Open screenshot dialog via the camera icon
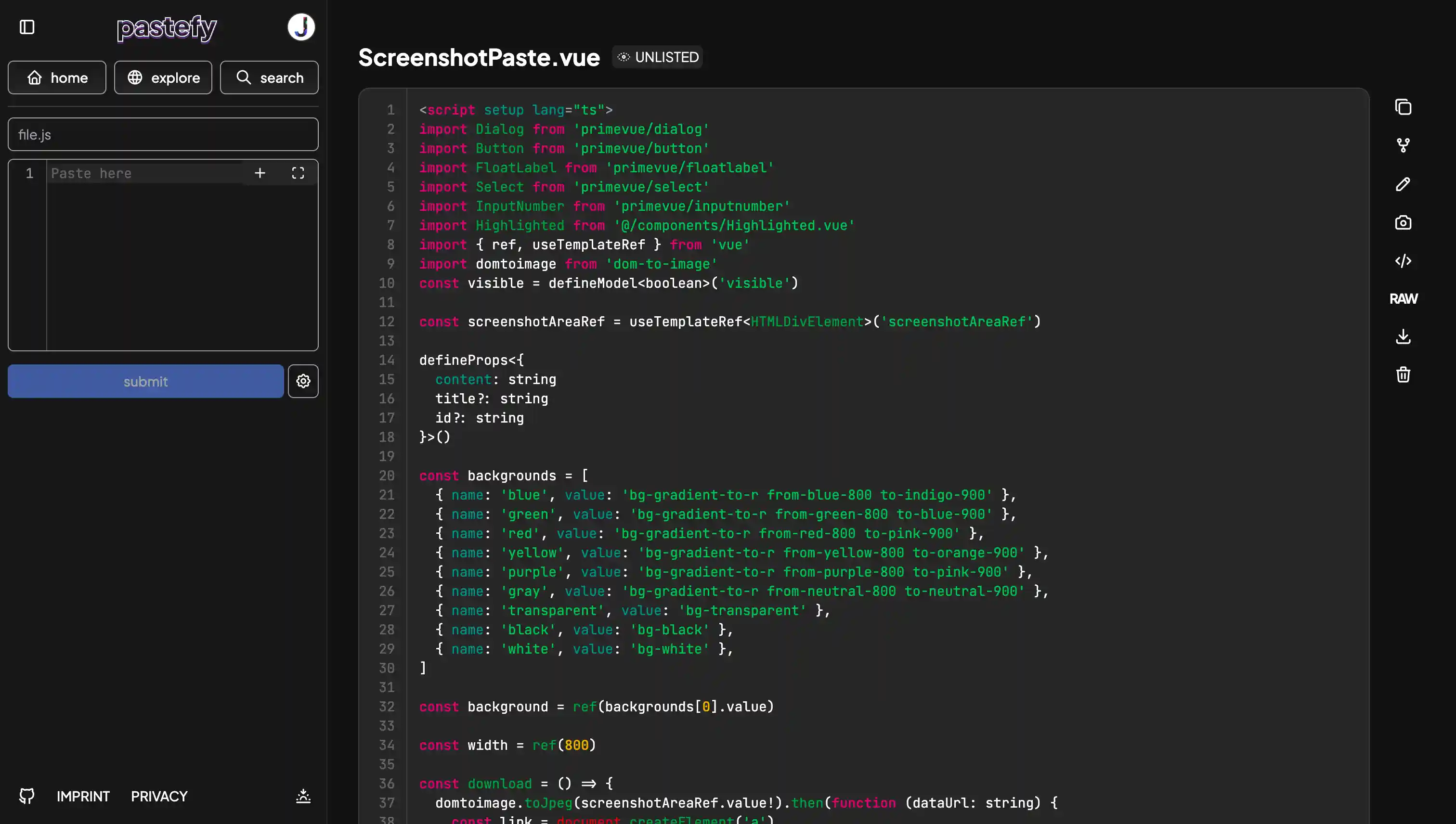This screenshot has width=1456, height=824. (1403, 222)
